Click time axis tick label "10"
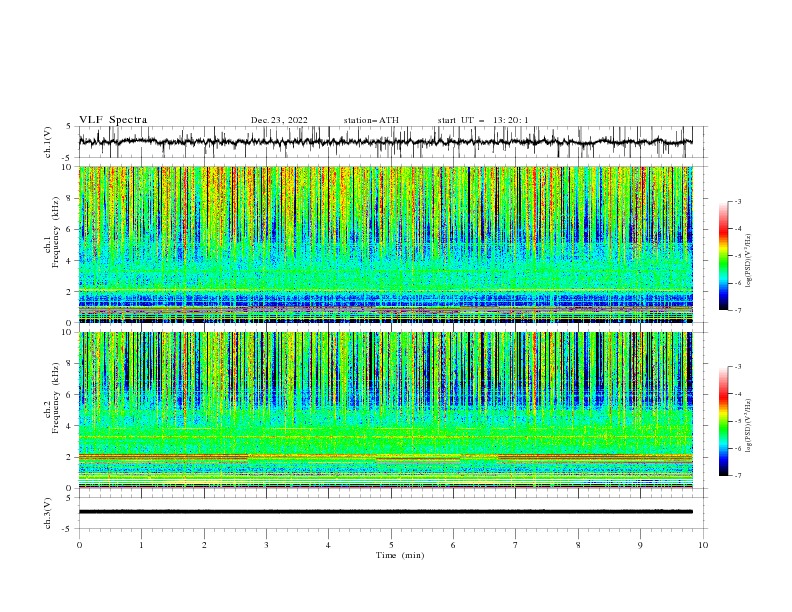 click(x=703, y=545)
